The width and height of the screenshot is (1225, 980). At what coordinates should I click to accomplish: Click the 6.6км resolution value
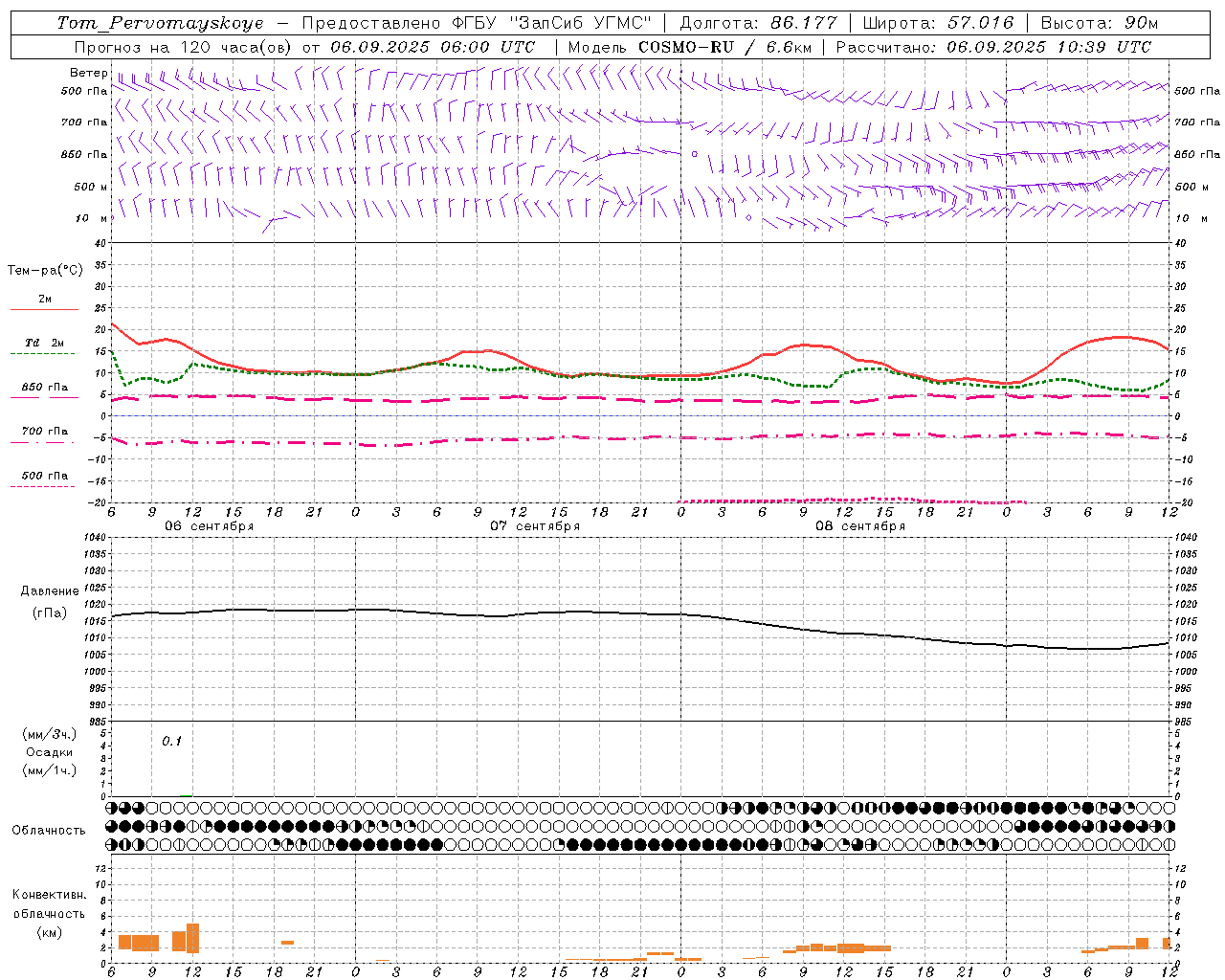coord(790,47)
